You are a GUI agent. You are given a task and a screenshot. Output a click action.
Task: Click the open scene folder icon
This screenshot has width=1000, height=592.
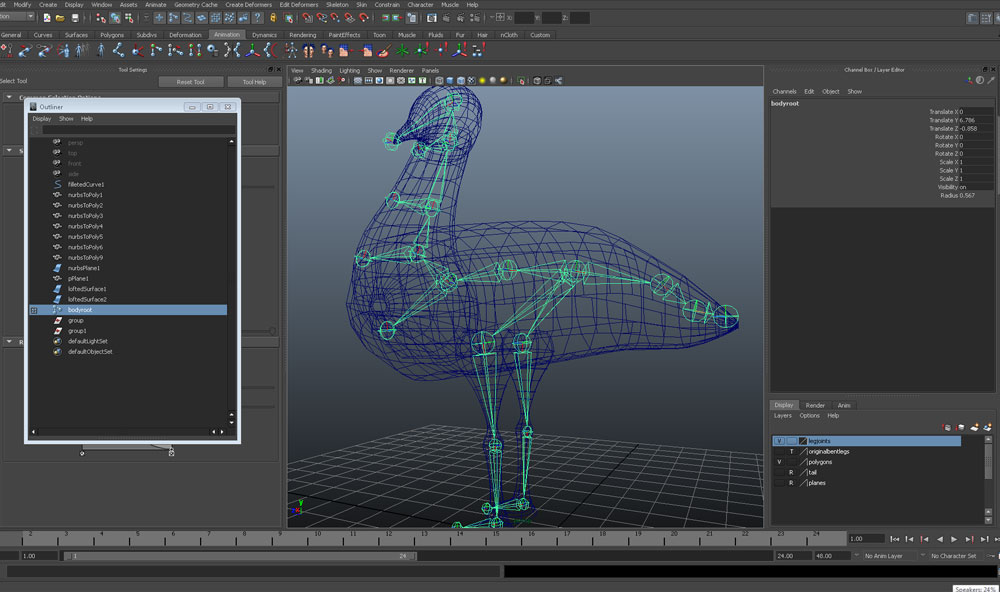[60, 18]
